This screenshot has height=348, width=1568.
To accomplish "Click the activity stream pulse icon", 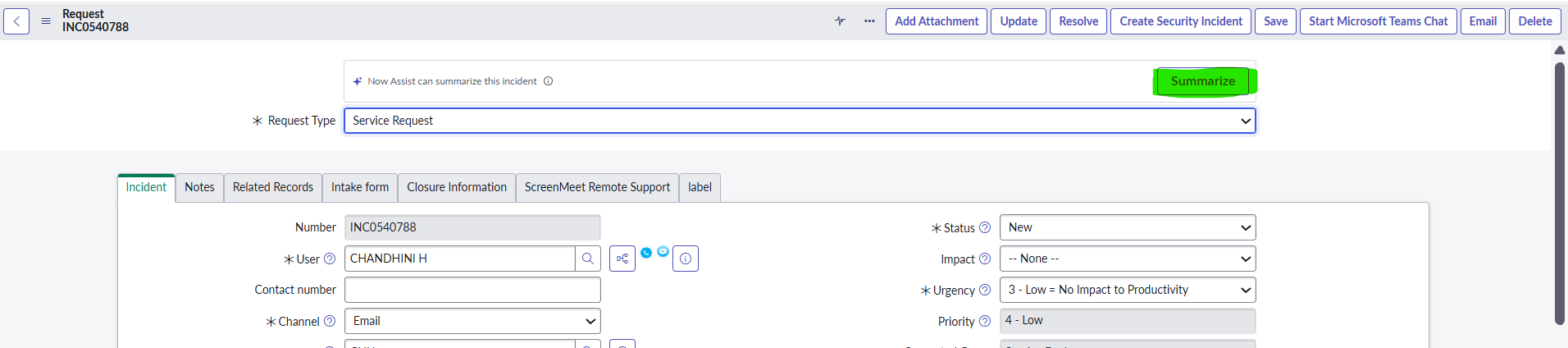I will click(x=840, y=21).
